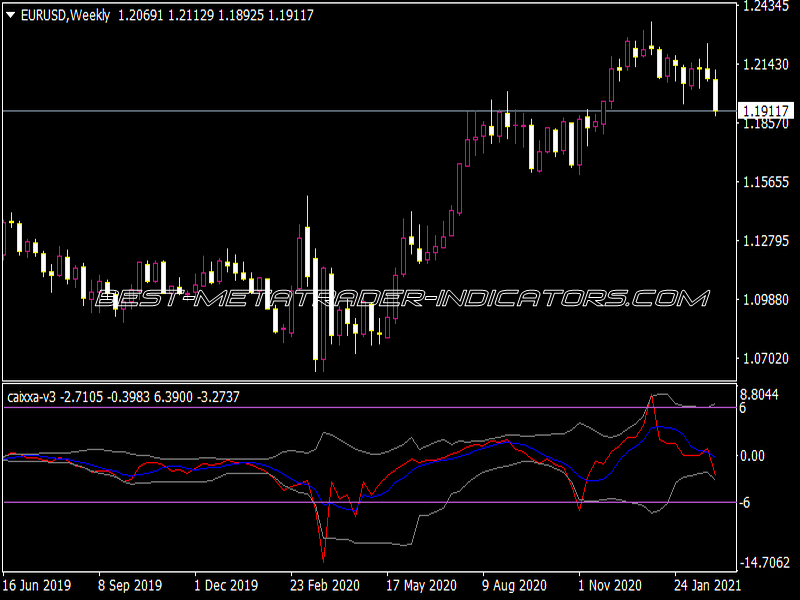
Task: Click the 1.09880 price scale value
Action: (x=766, y=299)
